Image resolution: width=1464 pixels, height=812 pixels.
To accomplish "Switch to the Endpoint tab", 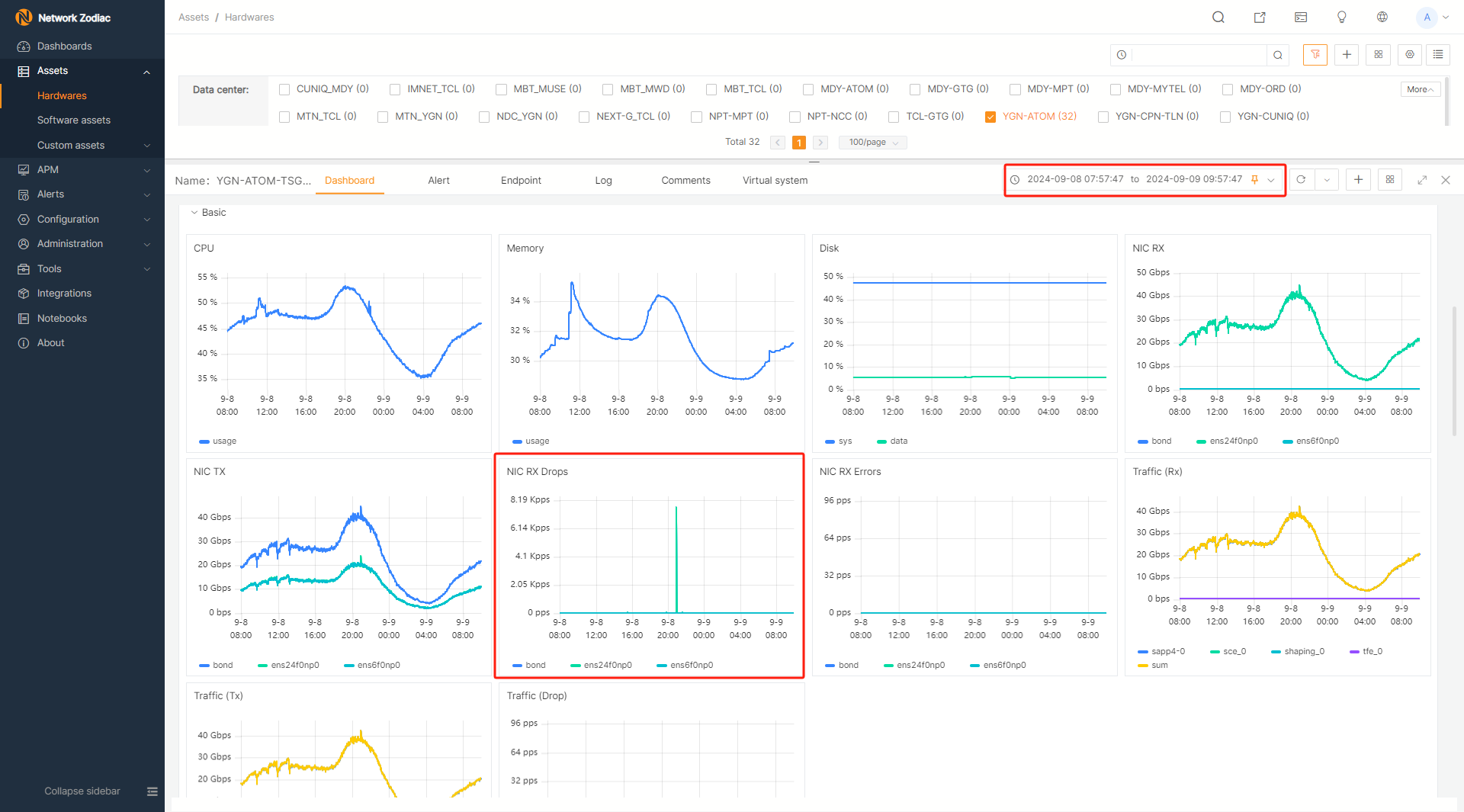I will click(521, 181).
